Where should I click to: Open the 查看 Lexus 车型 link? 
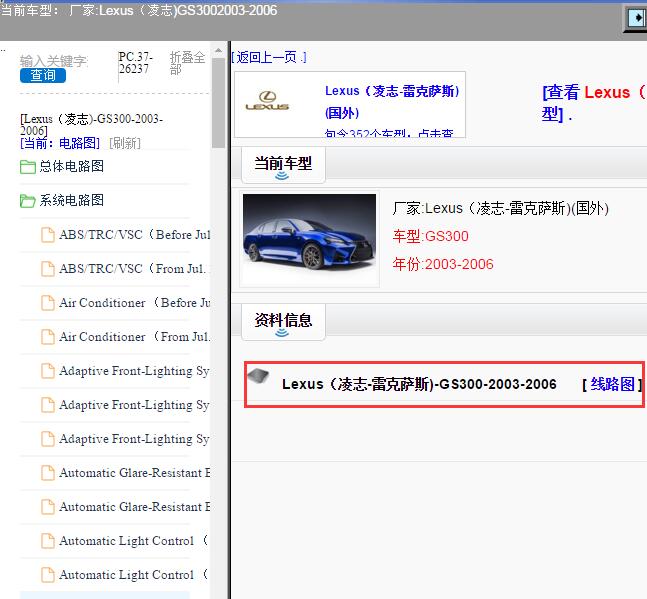pyautogui.click(x=594, y=103)
